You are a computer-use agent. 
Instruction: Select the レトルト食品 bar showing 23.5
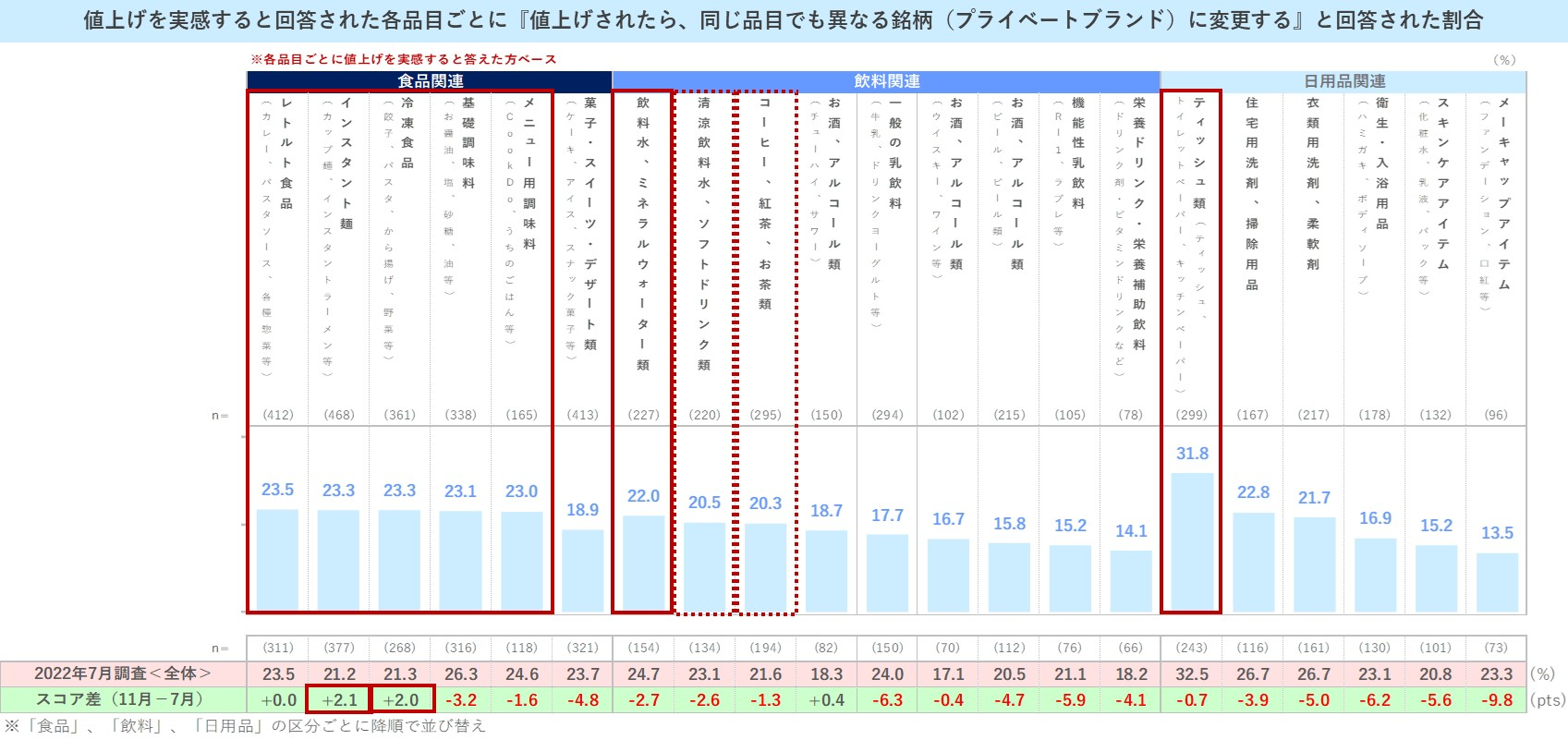point(277,559)
